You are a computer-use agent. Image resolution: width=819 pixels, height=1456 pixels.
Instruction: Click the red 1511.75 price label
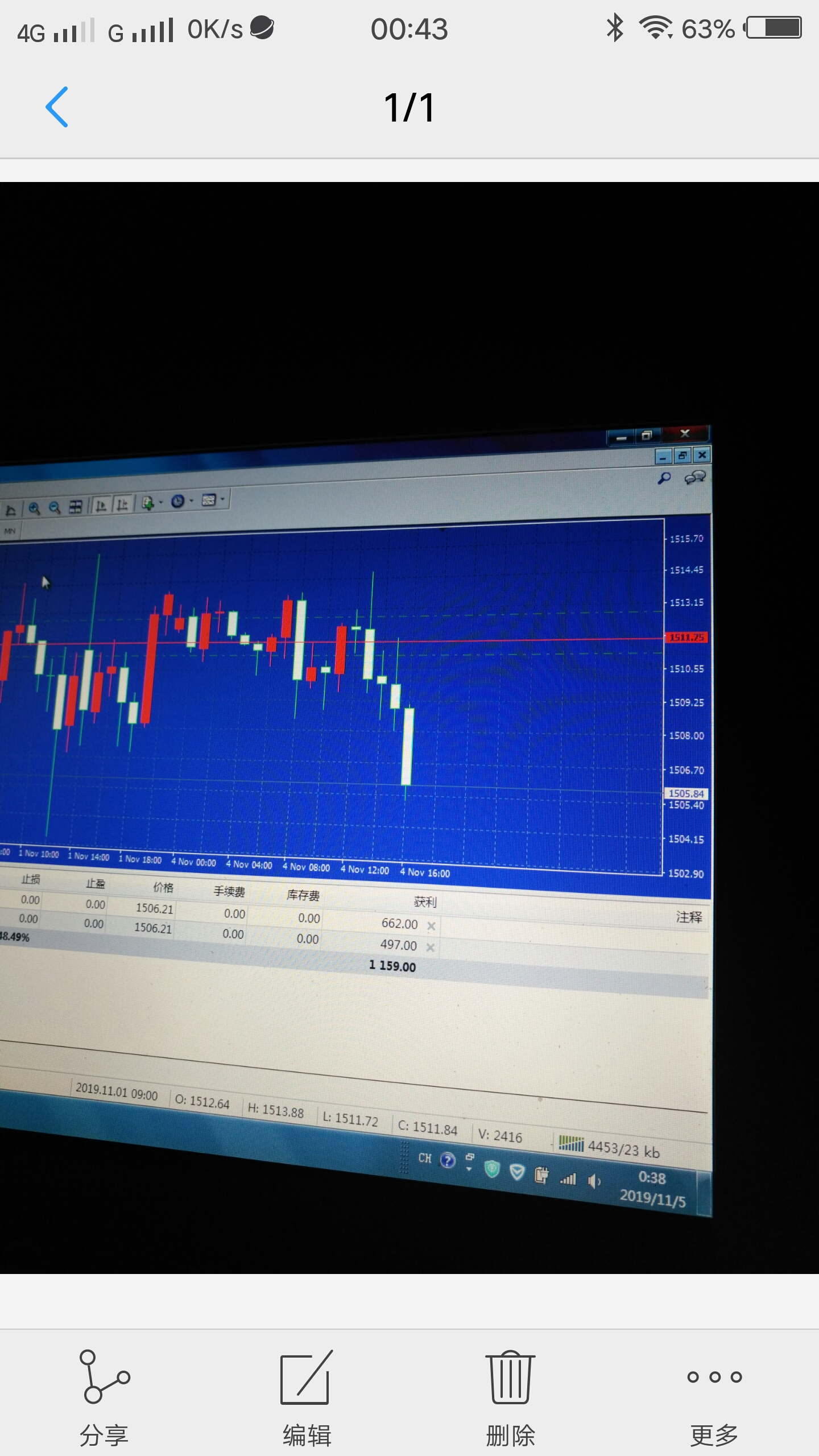(x=686, y=637)
